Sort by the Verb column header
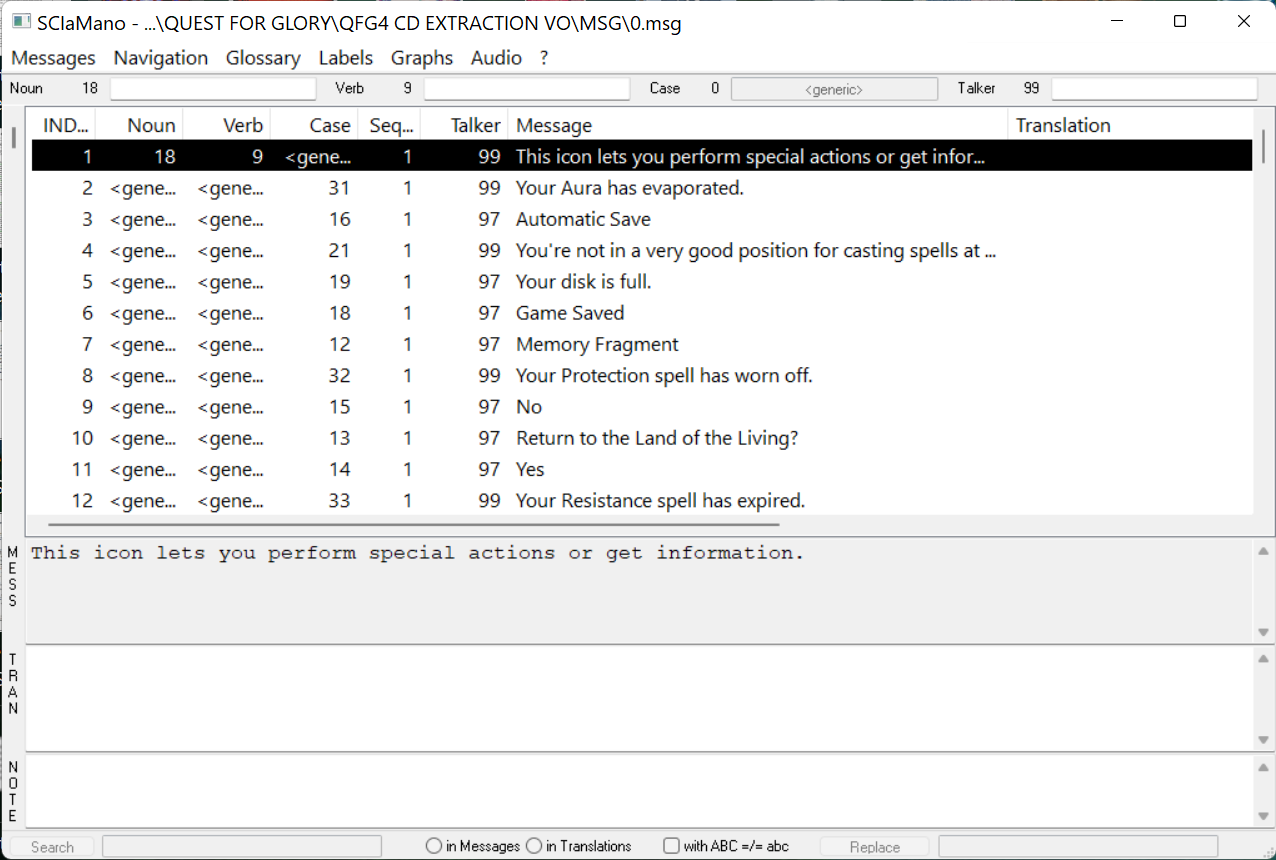The height and width of the screenshot is (860, 1276). point(228,125)
